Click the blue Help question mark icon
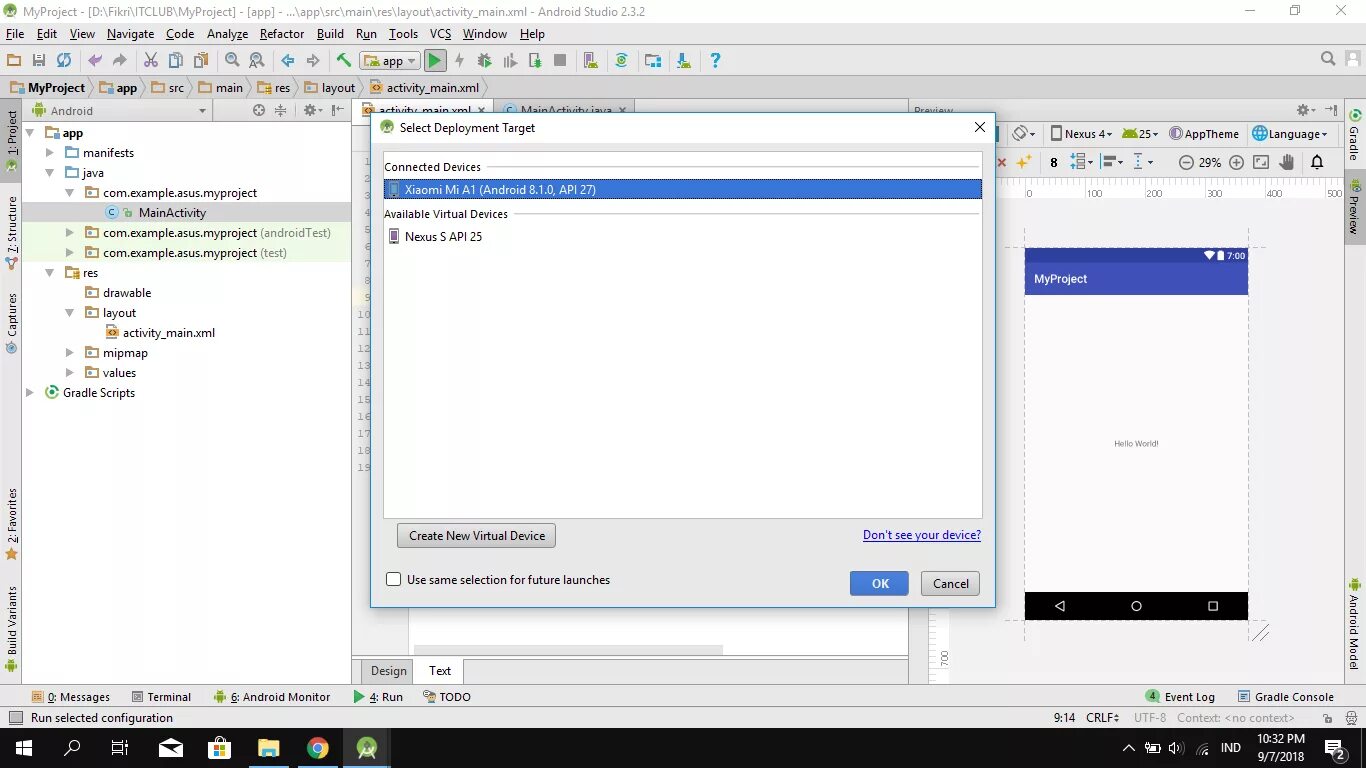The width and height of the screenshot is (1366, 768). 715,61
